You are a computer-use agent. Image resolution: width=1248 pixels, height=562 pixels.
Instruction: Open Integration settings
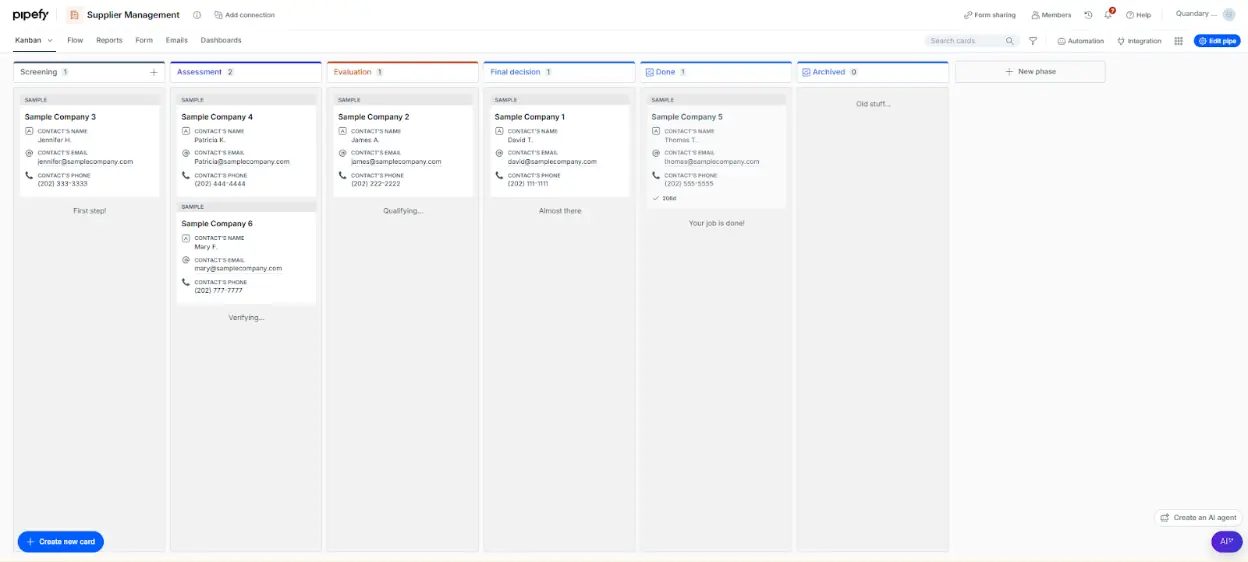click(x=1140, y=41)
